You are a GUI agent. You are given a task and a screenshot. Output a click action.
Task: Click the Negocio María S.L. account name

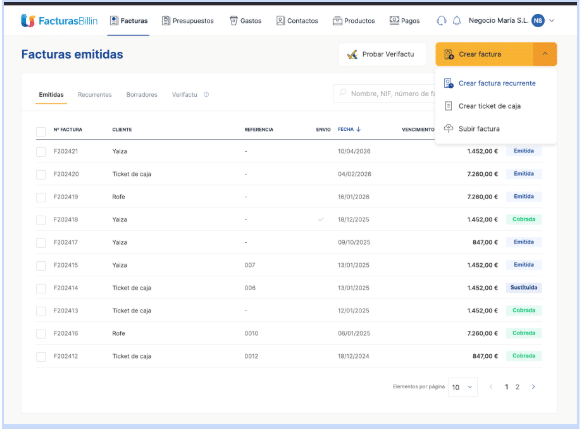[x=498, y=20]
